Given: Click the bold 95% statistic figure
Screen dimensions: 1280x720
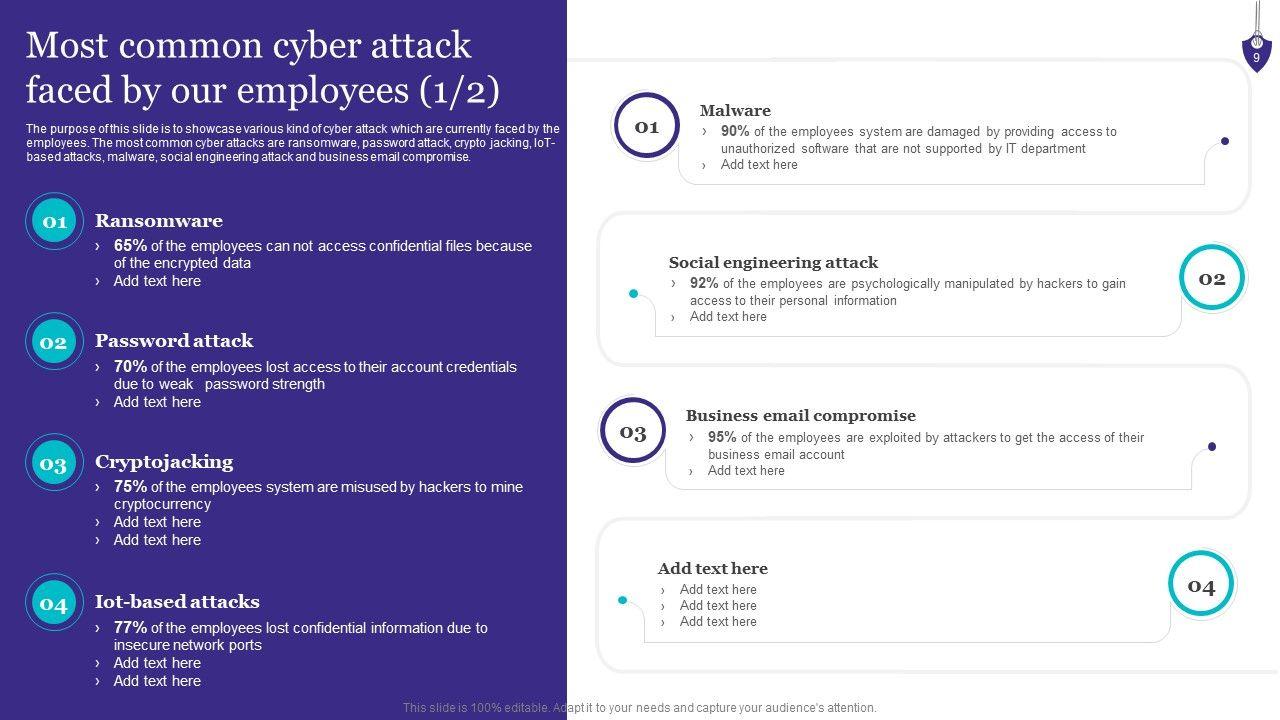Looking at the screenshot, I should pos(722,437).
